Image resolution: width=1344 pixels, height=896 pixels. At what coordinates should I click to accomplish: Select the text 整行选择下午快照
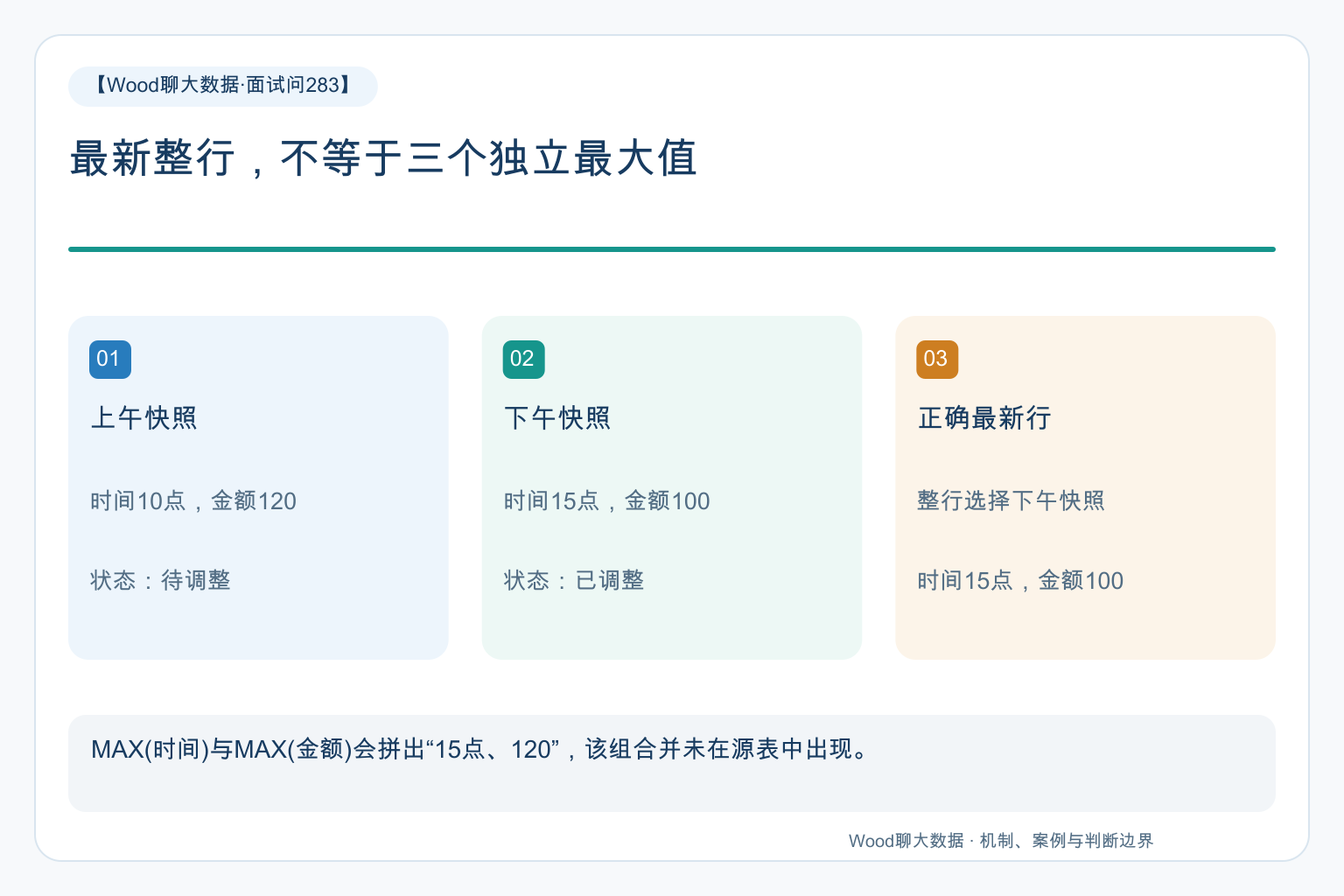[1011, 501]
